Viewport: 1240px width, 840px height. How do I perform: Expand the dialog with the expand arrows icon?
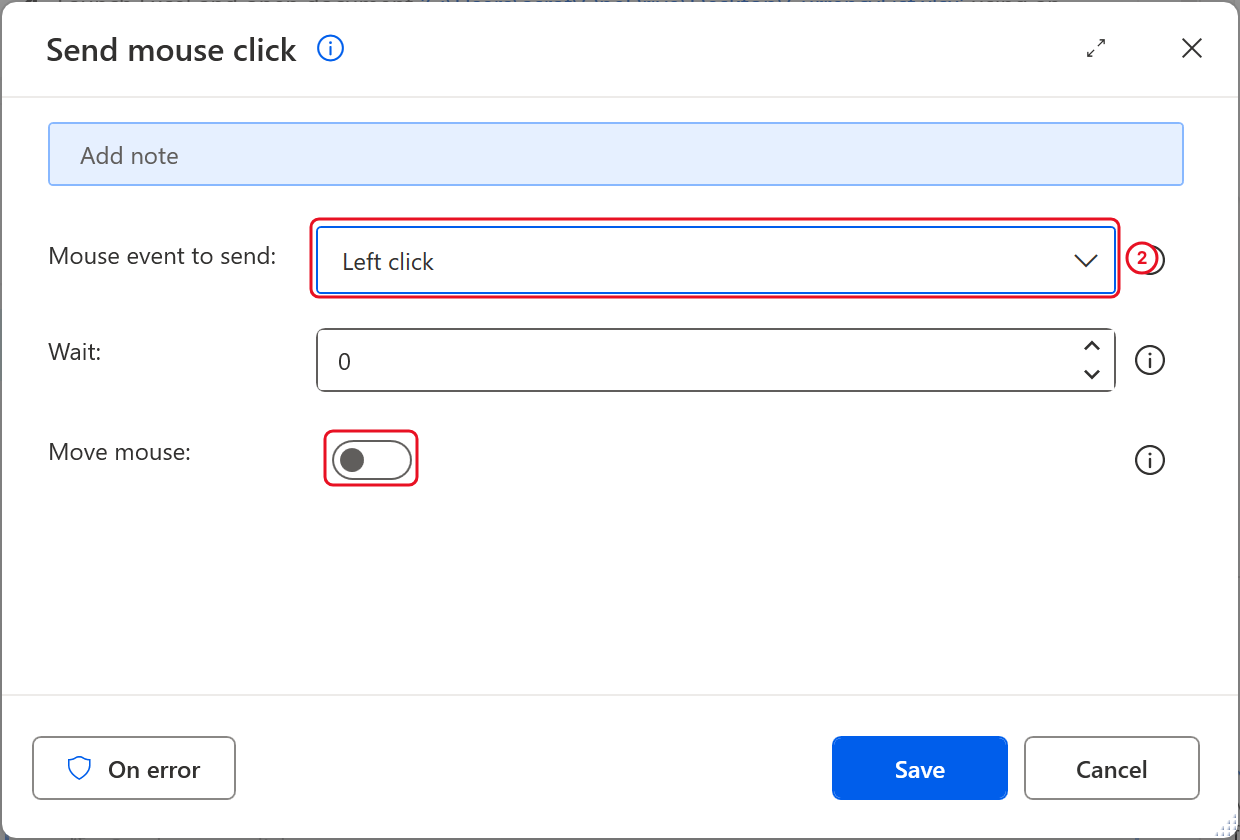(1096, 48)
